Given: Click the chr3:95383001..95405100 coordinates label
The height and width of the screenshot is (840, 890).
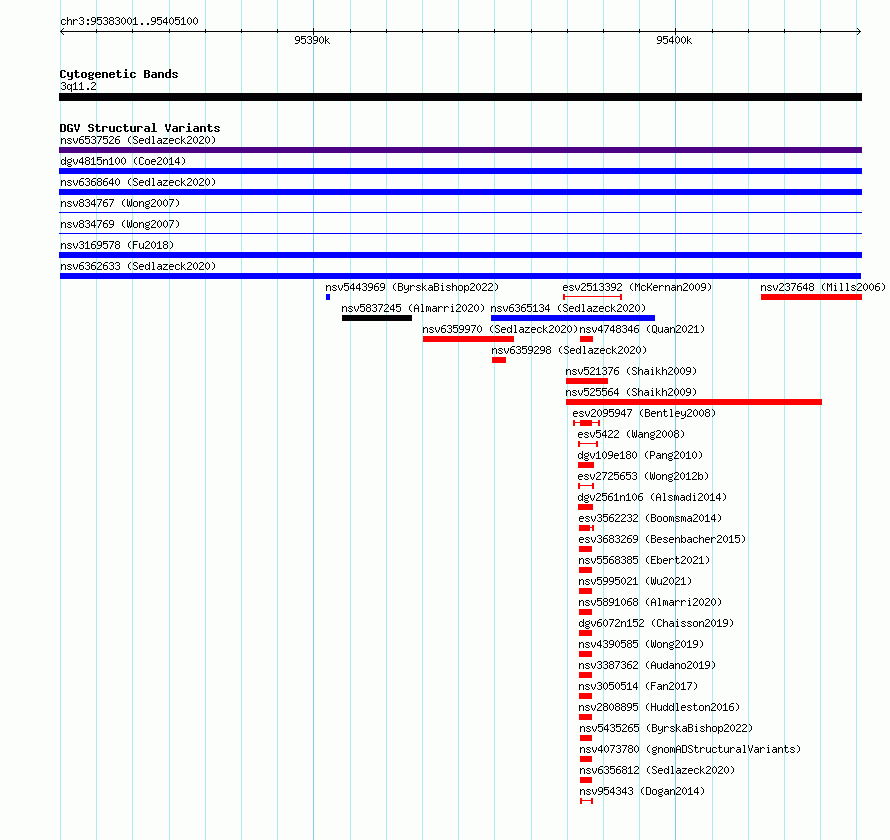Looking at the screenshot, I should click(x=129, y=21).
